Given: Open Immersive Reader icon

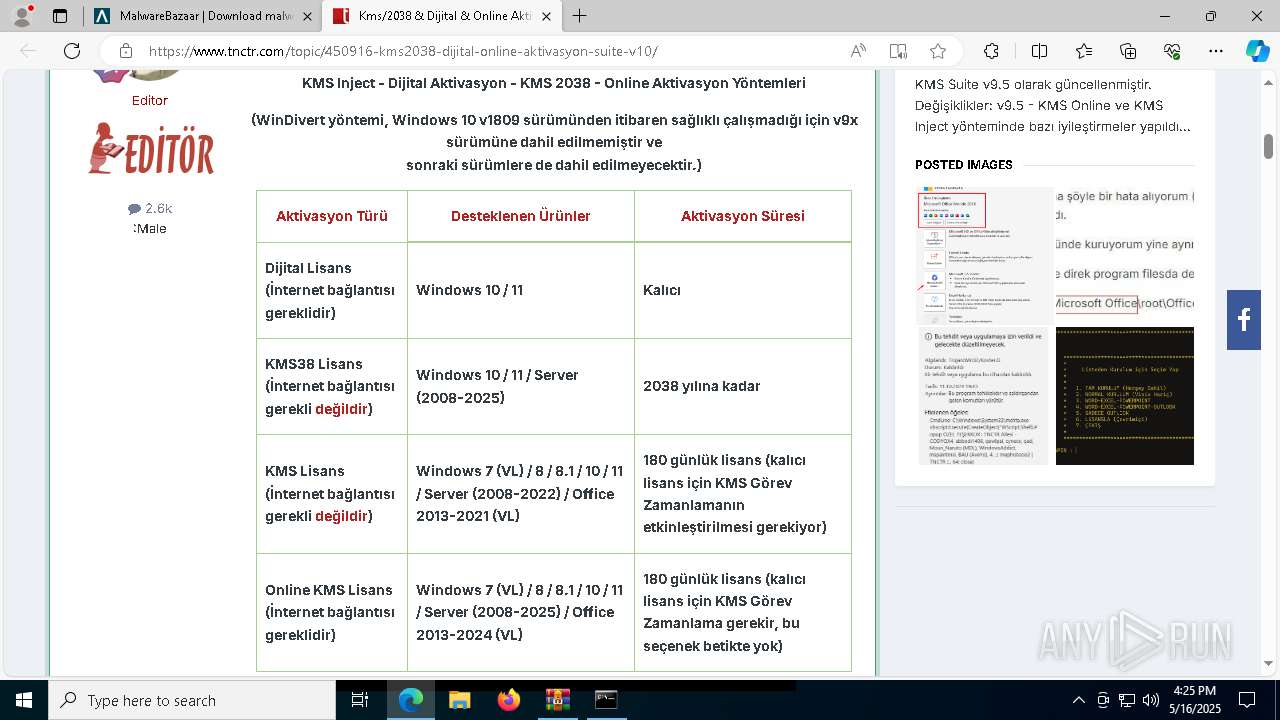Looking at the screenshot, I should [898, 51].
